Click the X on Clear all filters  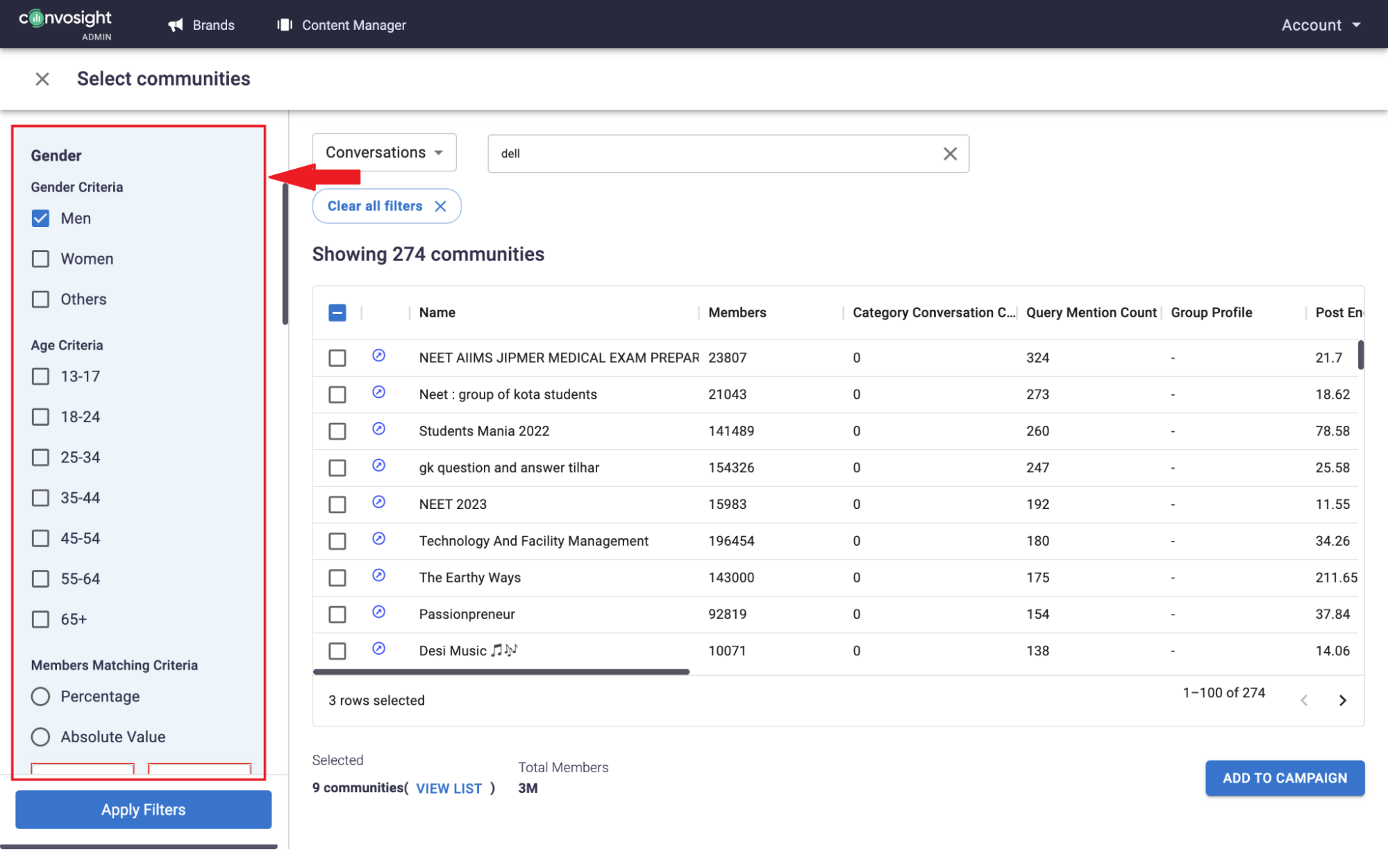point(440,206)
